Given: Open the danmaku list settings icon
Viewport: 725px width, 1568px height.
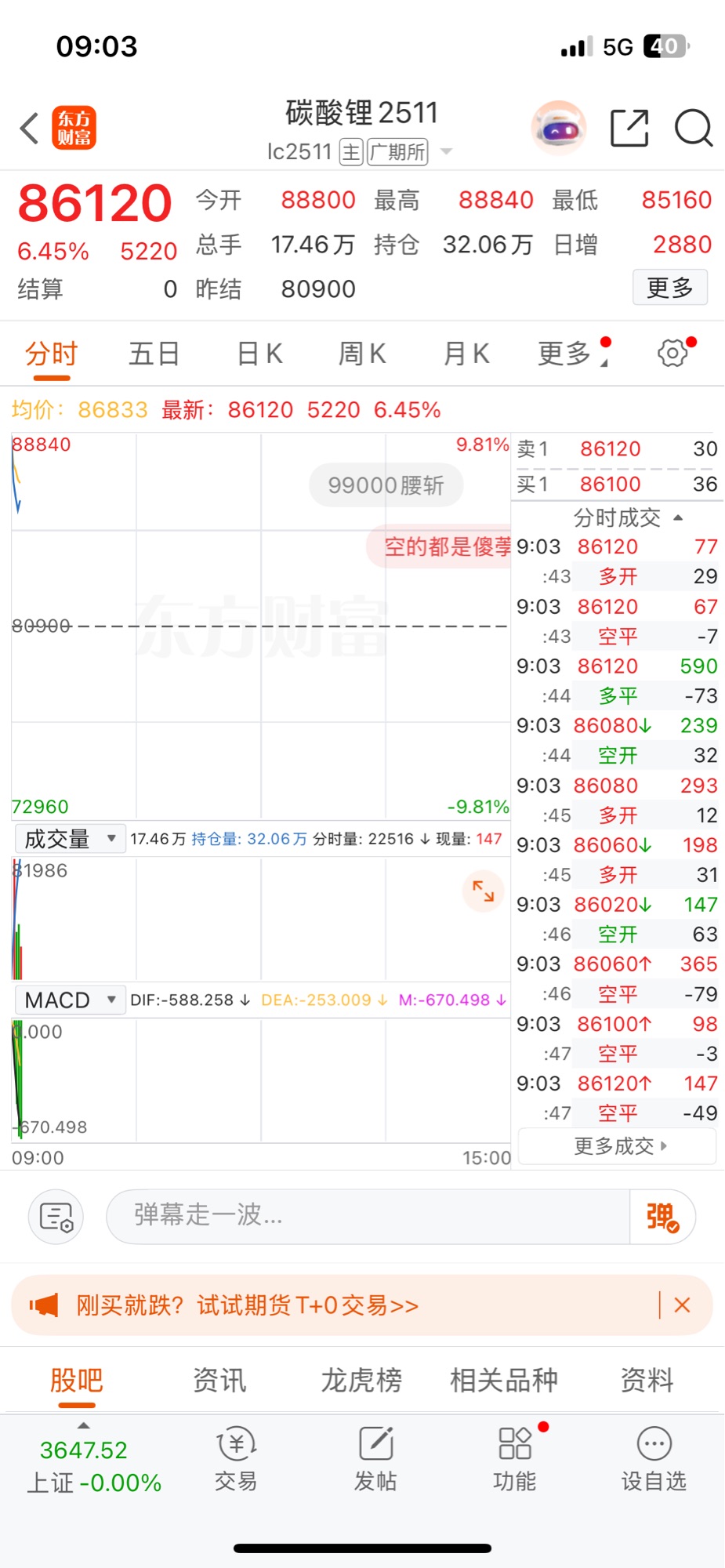Looking at the screenshot, I should 56,1217.
